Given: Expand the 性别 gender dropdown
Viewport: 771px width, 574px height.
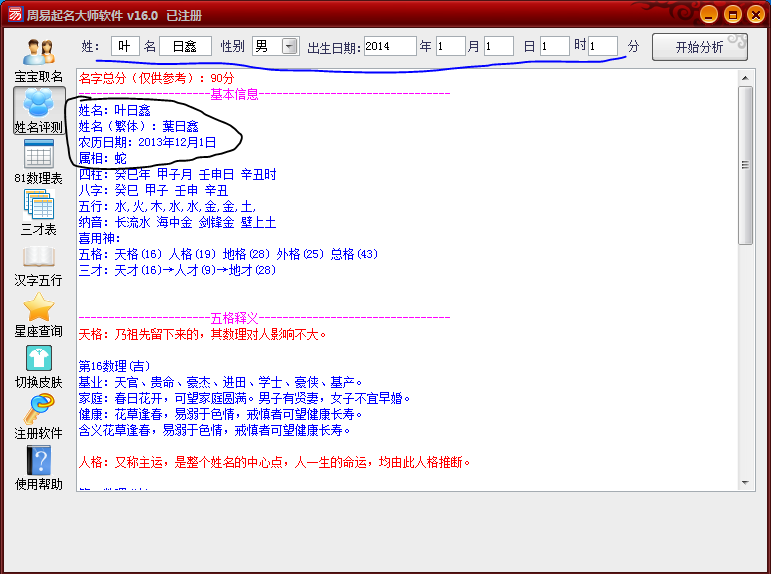Looking at the screenshot, I should pyautogui.click(x=290, y=46).
